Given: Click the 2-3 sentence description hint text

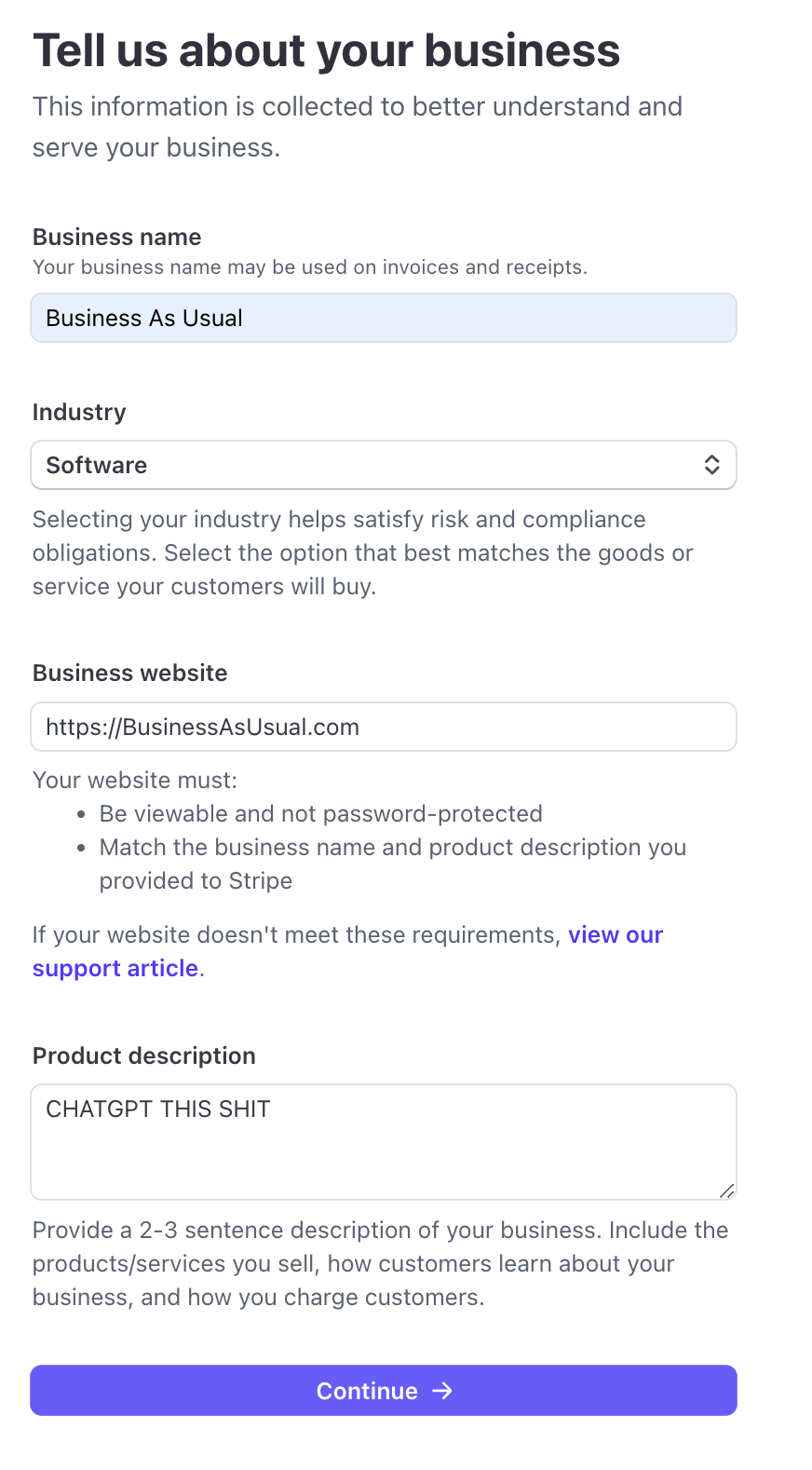Looking at the screenshot, I should (380, 1264).
